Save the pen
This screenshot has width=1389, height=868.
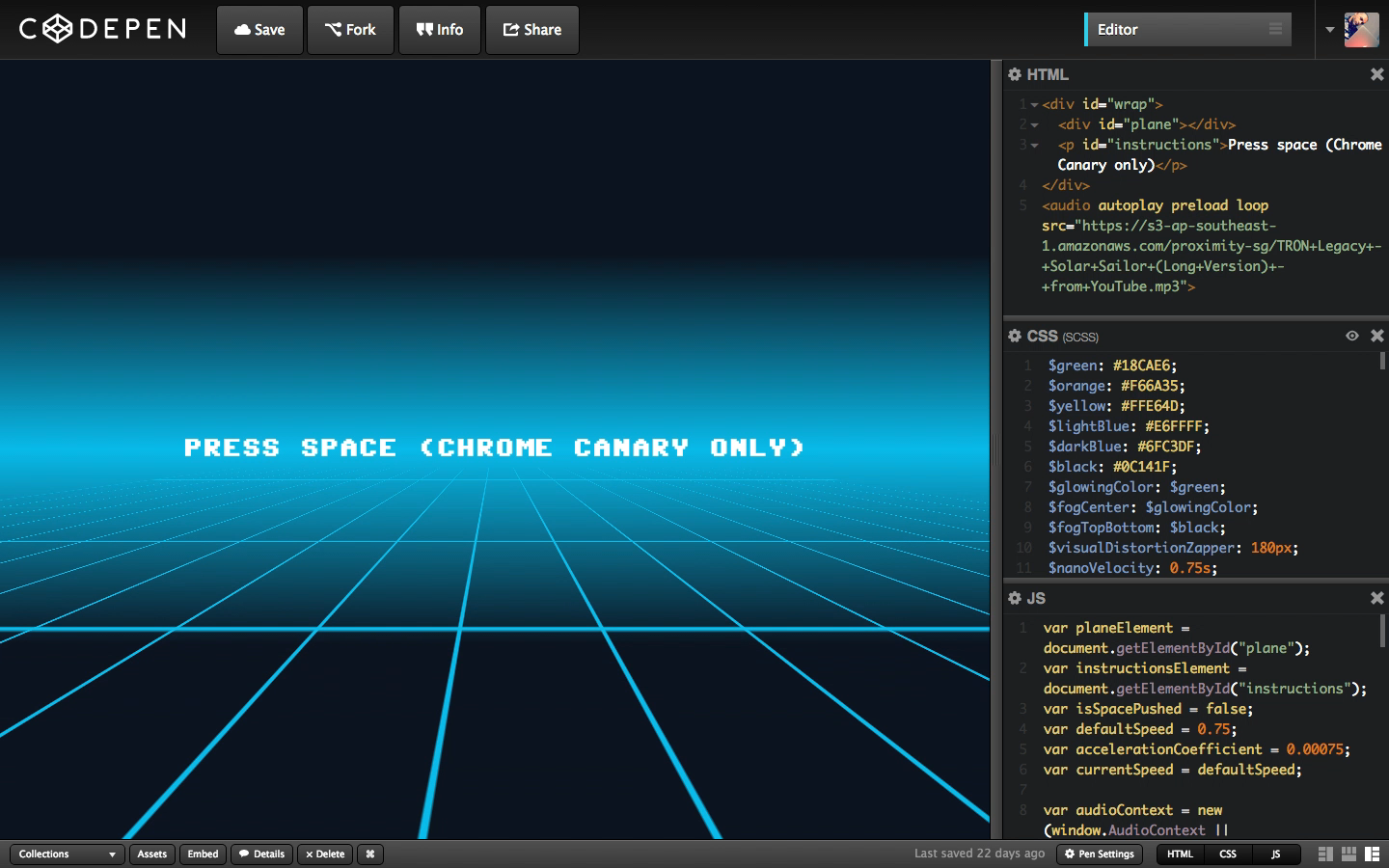tap(259, 30)
